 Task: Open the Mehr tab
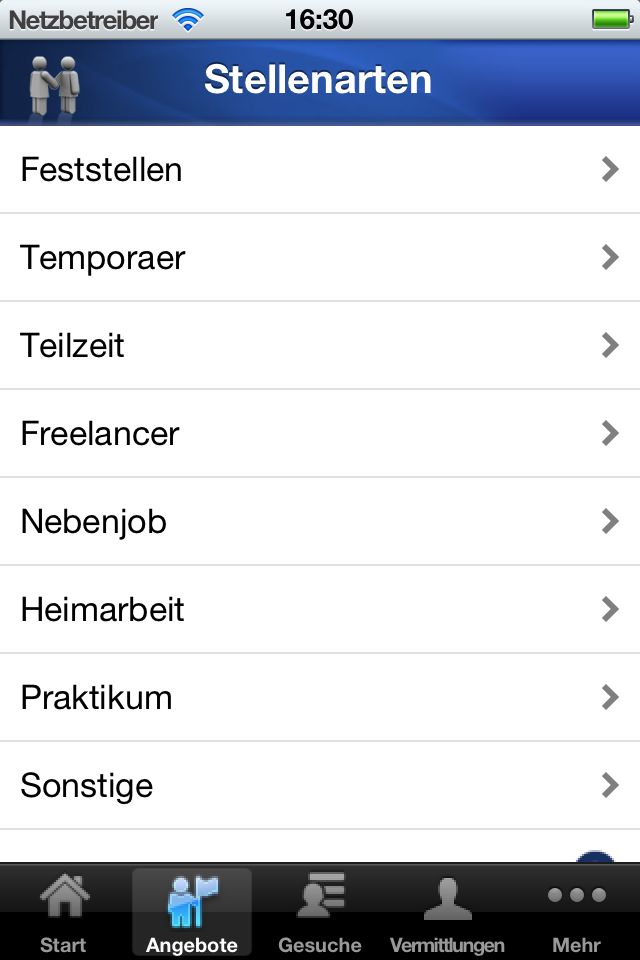coord(575,910)
